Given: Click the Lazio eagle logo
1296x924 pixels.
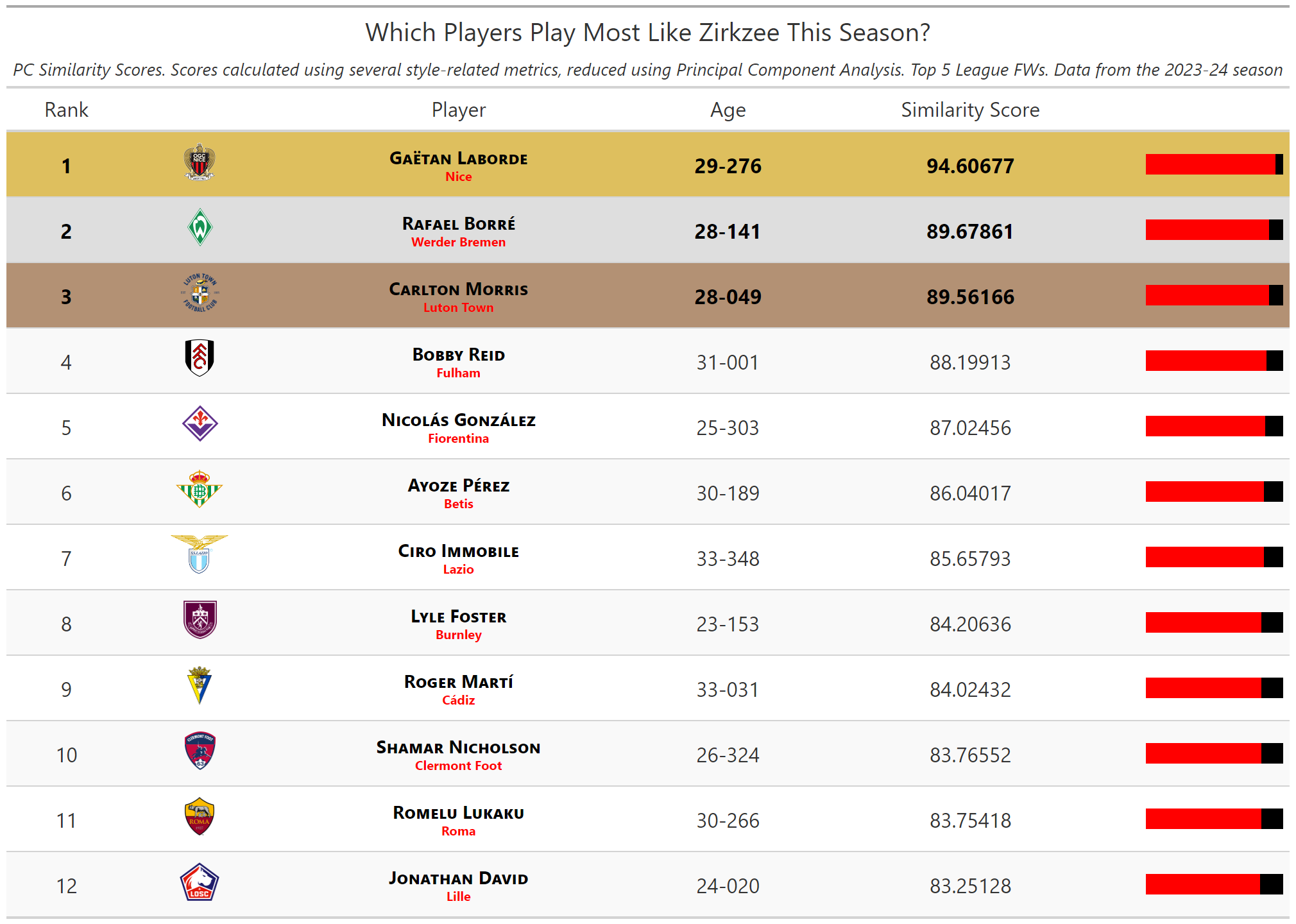Looking at the screenshot, I should coord(200,554).
